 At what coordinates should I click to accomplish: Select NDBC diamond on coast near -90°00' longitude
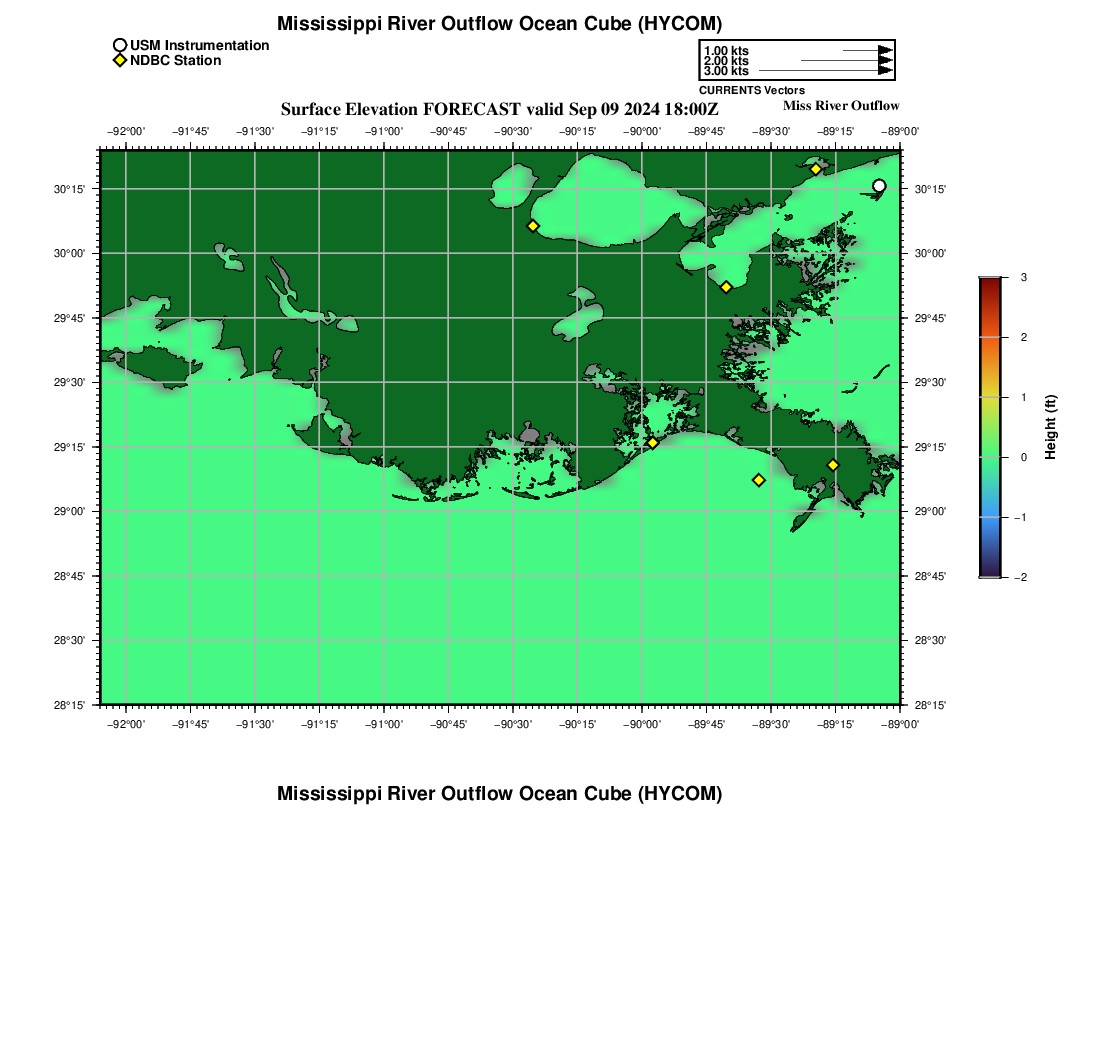(652, 443)
